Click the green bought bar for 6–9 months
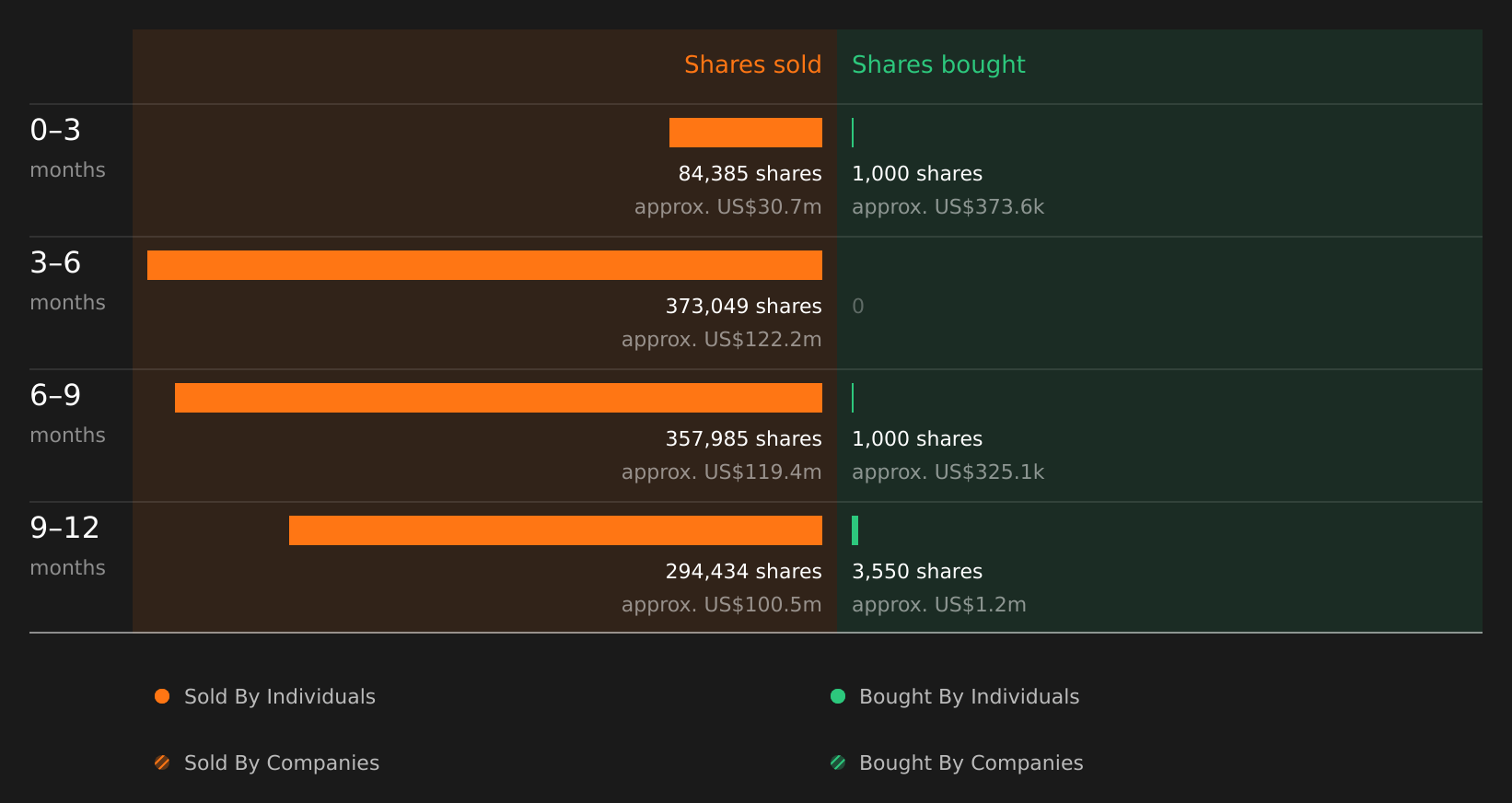 (853, 398)
